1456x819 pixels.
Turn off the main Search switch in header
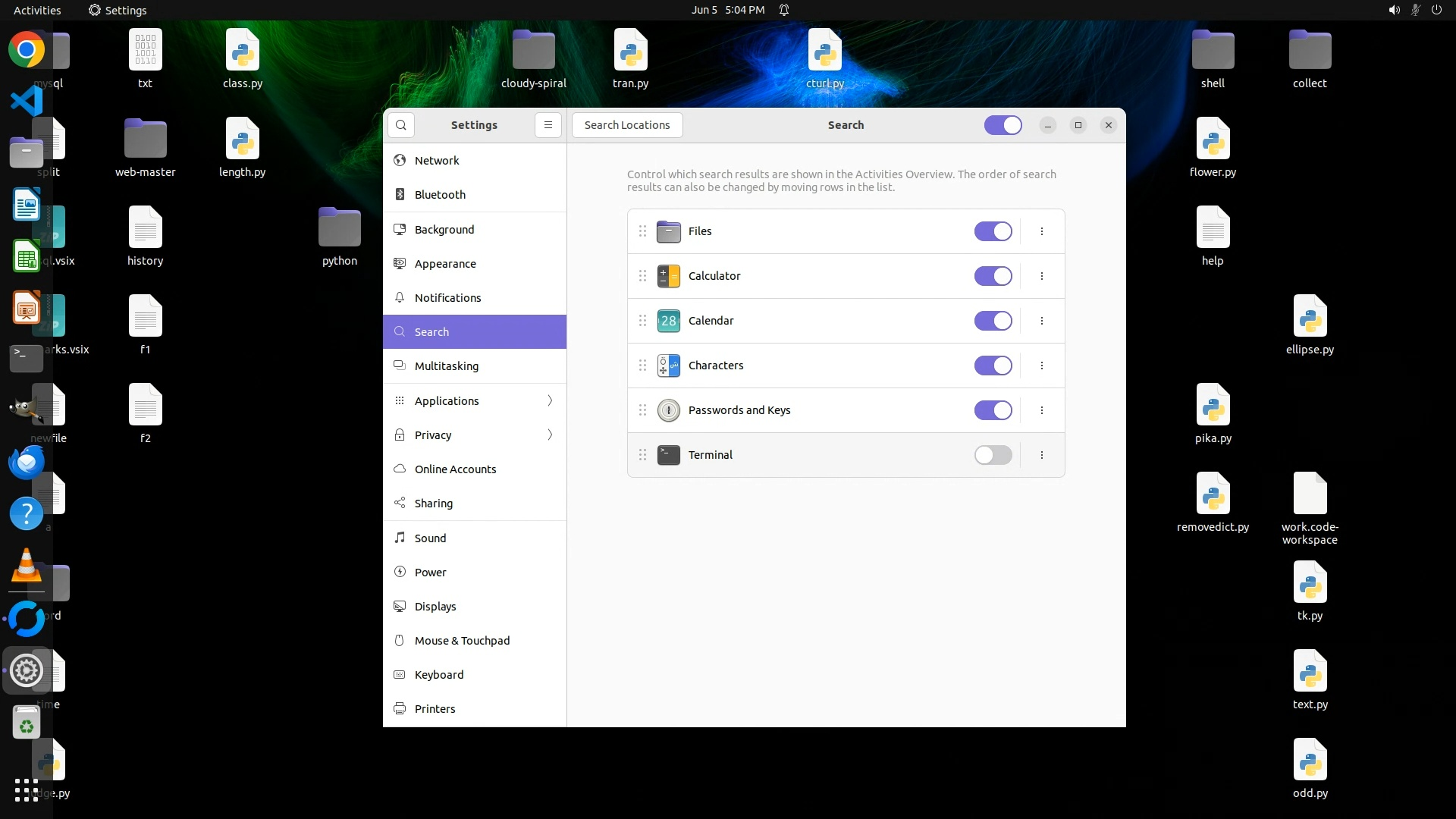click(1003, 125)
